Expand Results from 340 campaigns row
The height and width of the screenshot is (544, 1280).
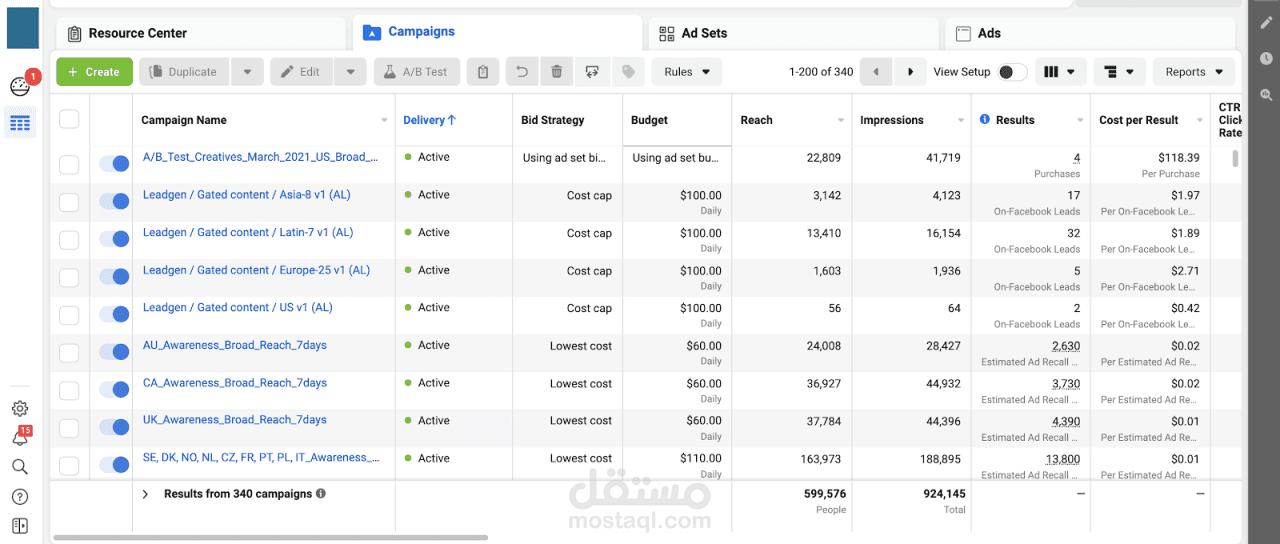click(x=145, y=494)
